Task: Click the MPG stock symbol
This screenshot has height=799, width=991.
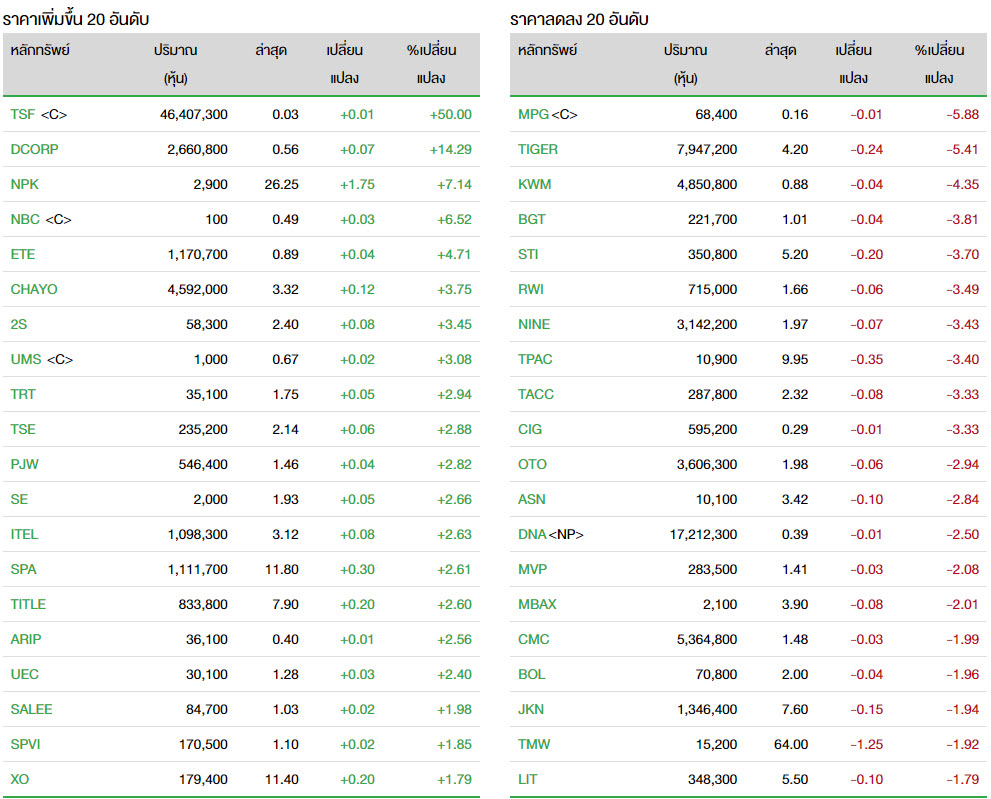Action: point(533,114)
